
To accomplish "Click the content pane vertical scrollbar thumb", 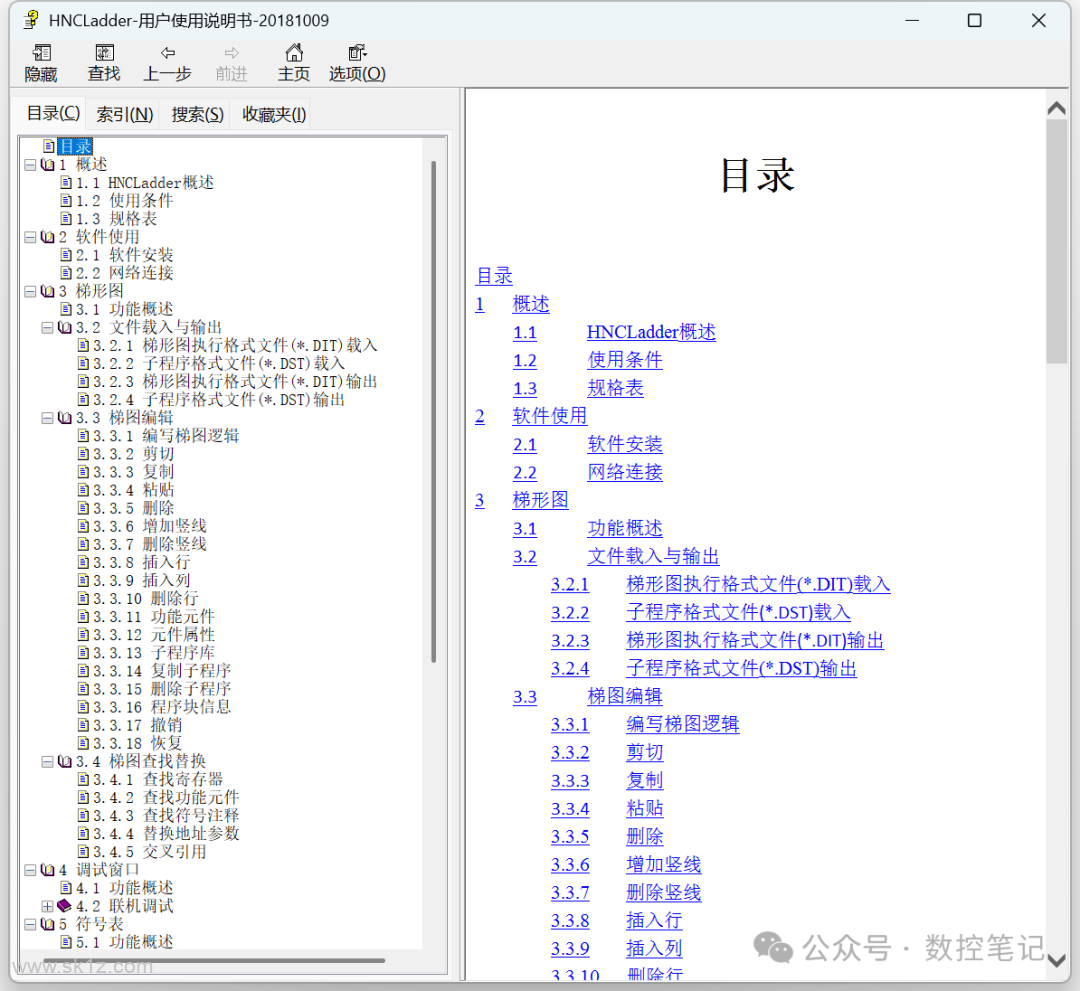I will point(1057,241).
